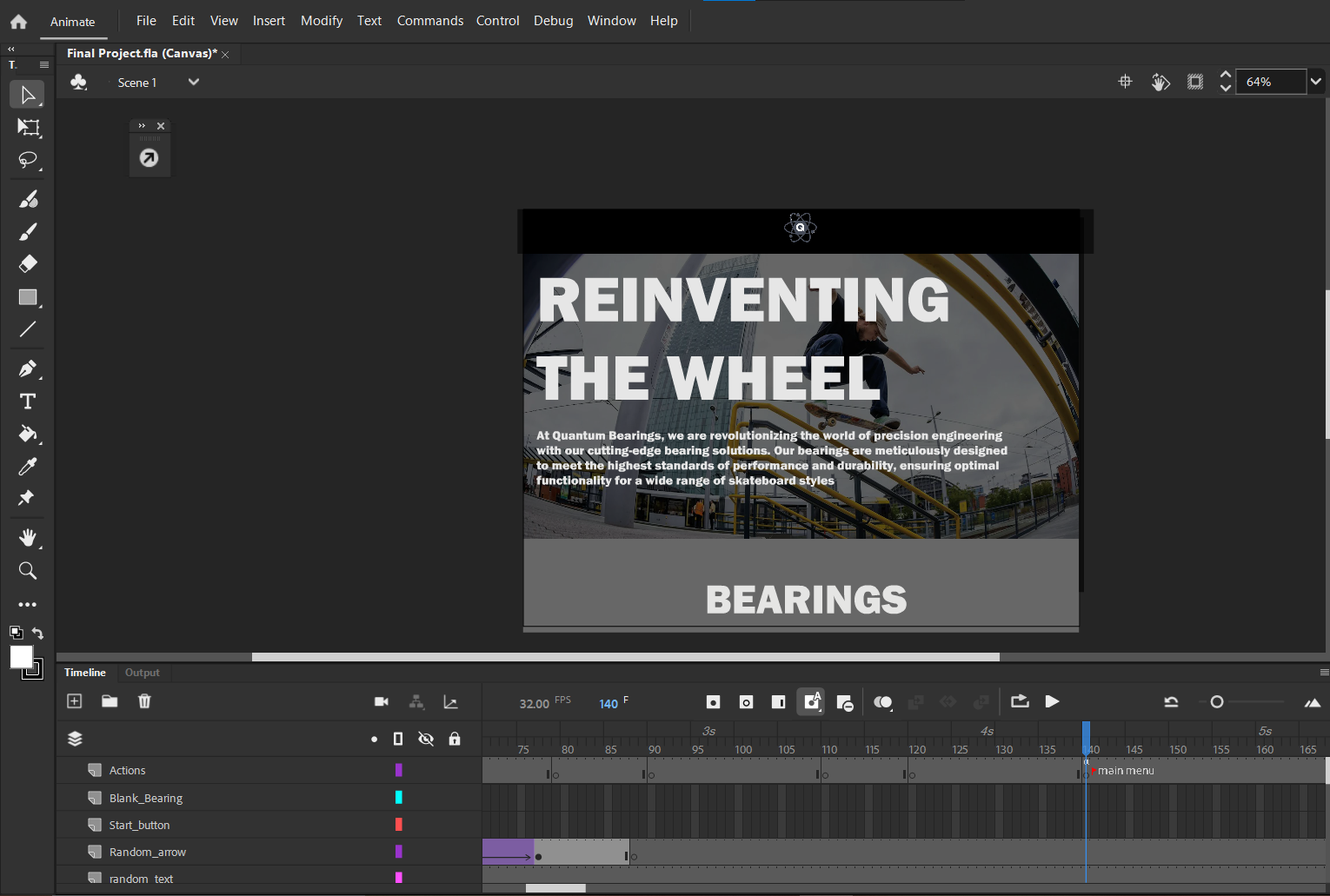Play the timeline animation
Viewport: 1330px width, 896px height.
(1052, 702)
